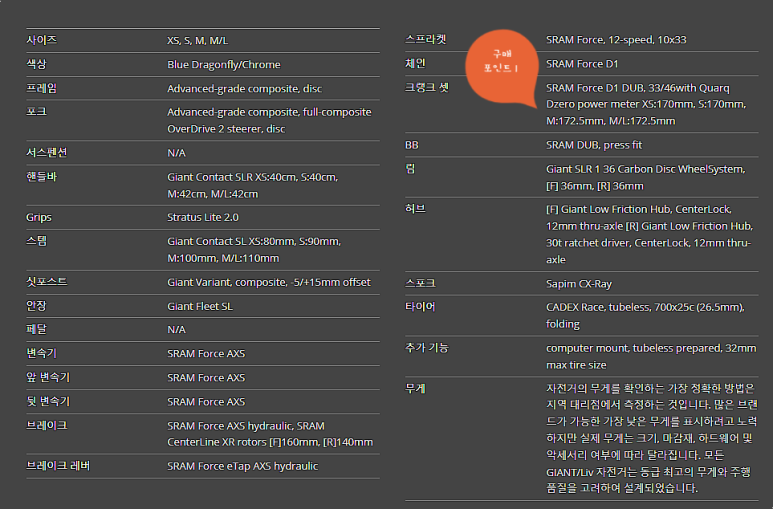Screen dimensions: 773x509
Task: Select the 스포크 label
Action: point(420,283)
